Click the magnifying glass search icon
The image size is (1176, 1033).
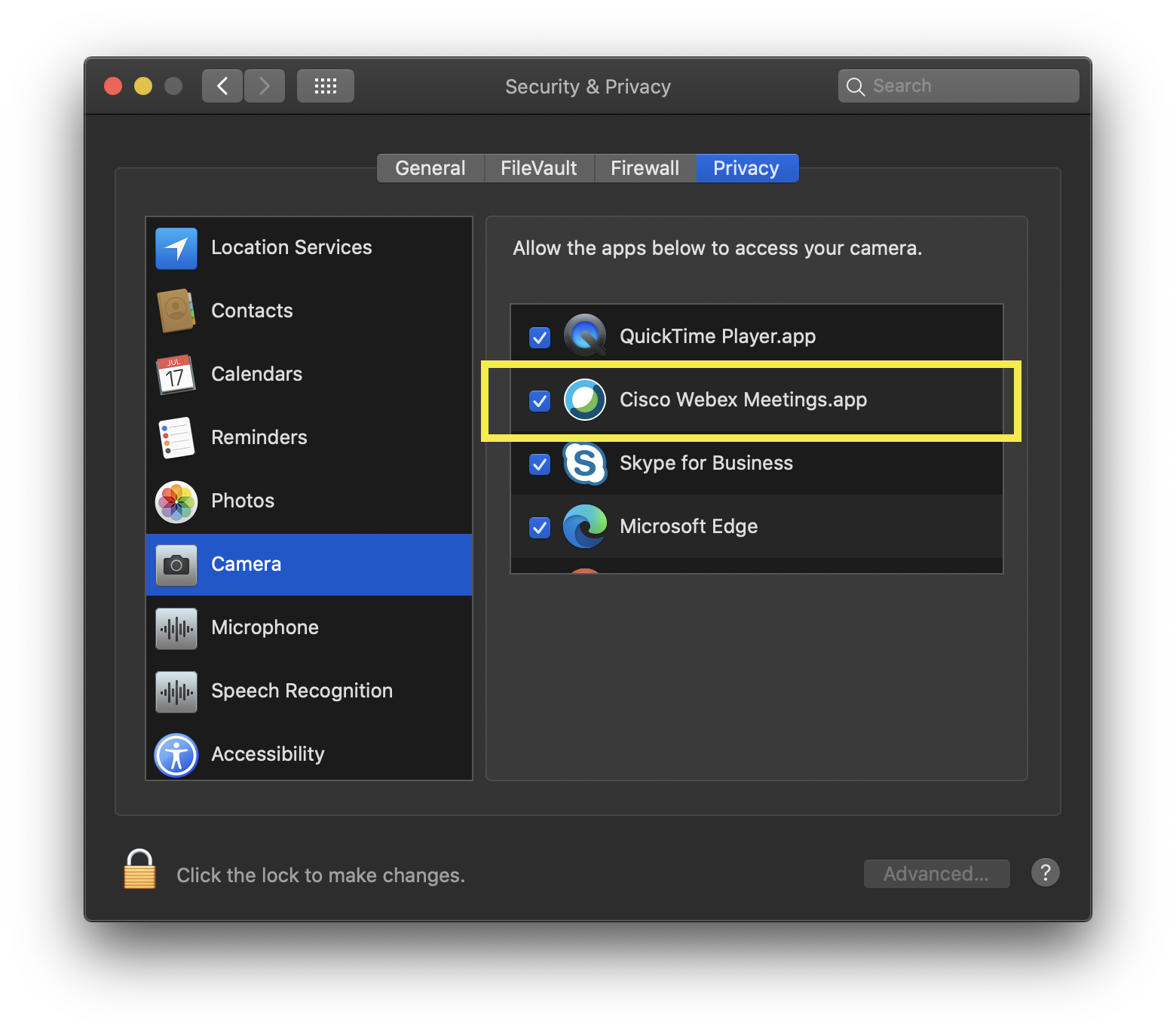pyautogui.click(x=856, y=87)
